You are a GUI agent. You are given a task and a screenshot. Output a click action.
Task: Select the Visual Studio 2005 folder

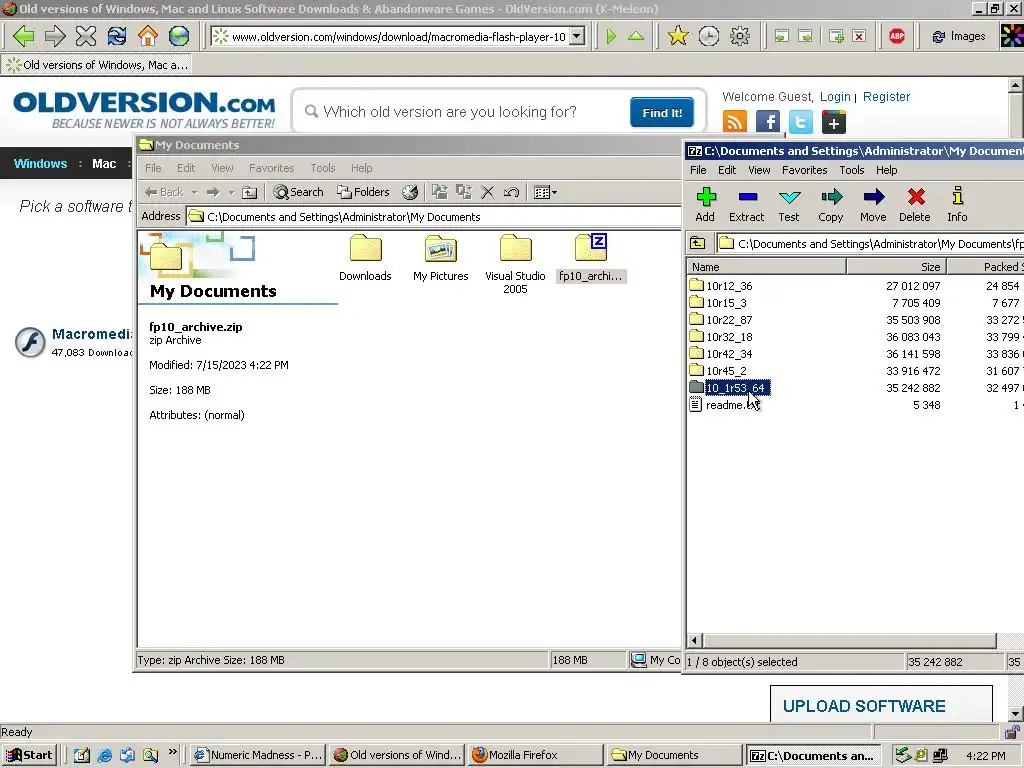(x=515, y=264)
